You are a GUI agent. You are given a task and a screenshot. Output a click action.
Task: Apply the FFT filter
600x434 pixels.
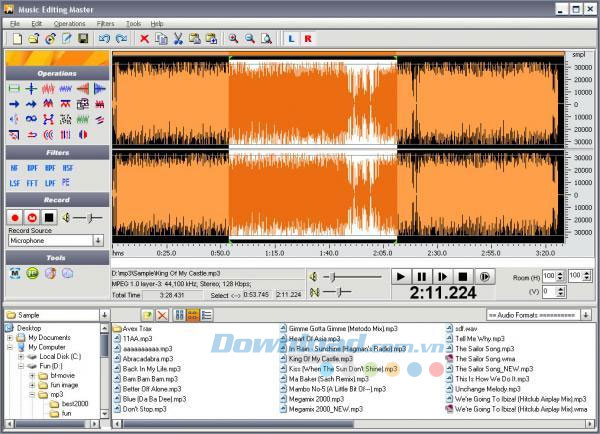tap(32, 183)
